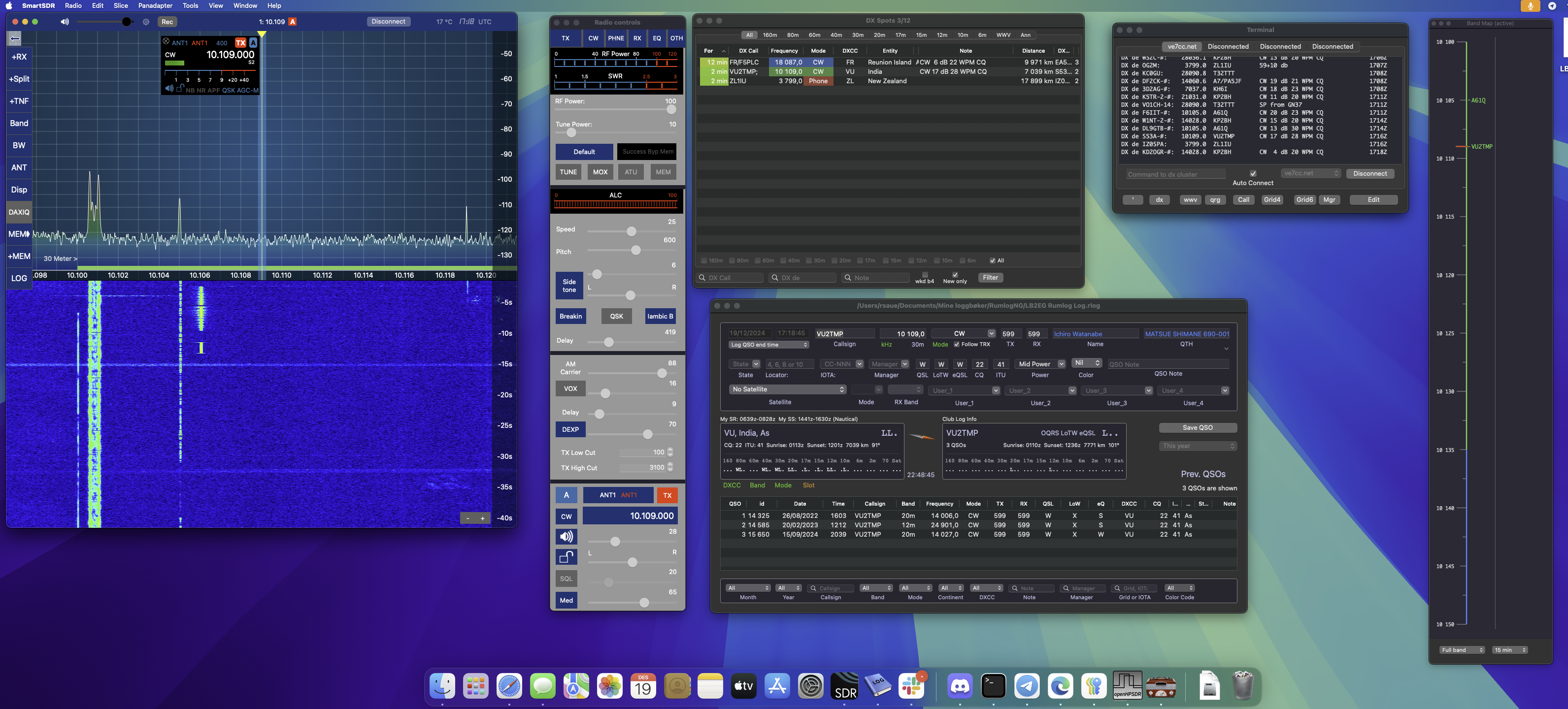Open openHPSDR app in dock
Screen dimensions: 1568x709
click(1127, 686)
